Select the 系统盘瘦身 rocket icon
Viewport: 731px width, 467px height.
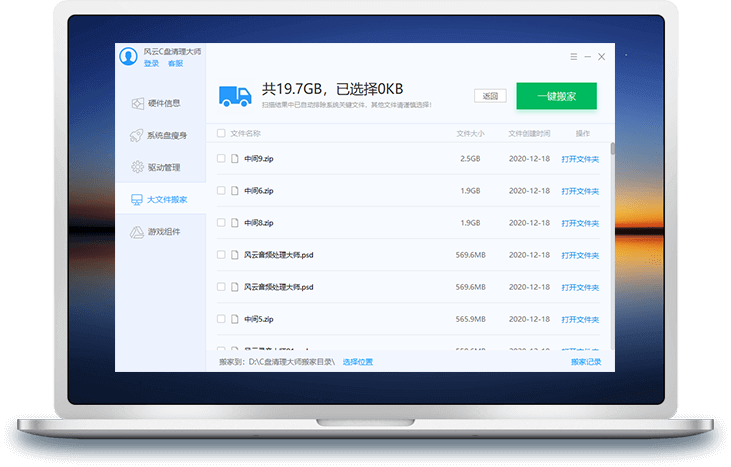click(x=137, y=135)
